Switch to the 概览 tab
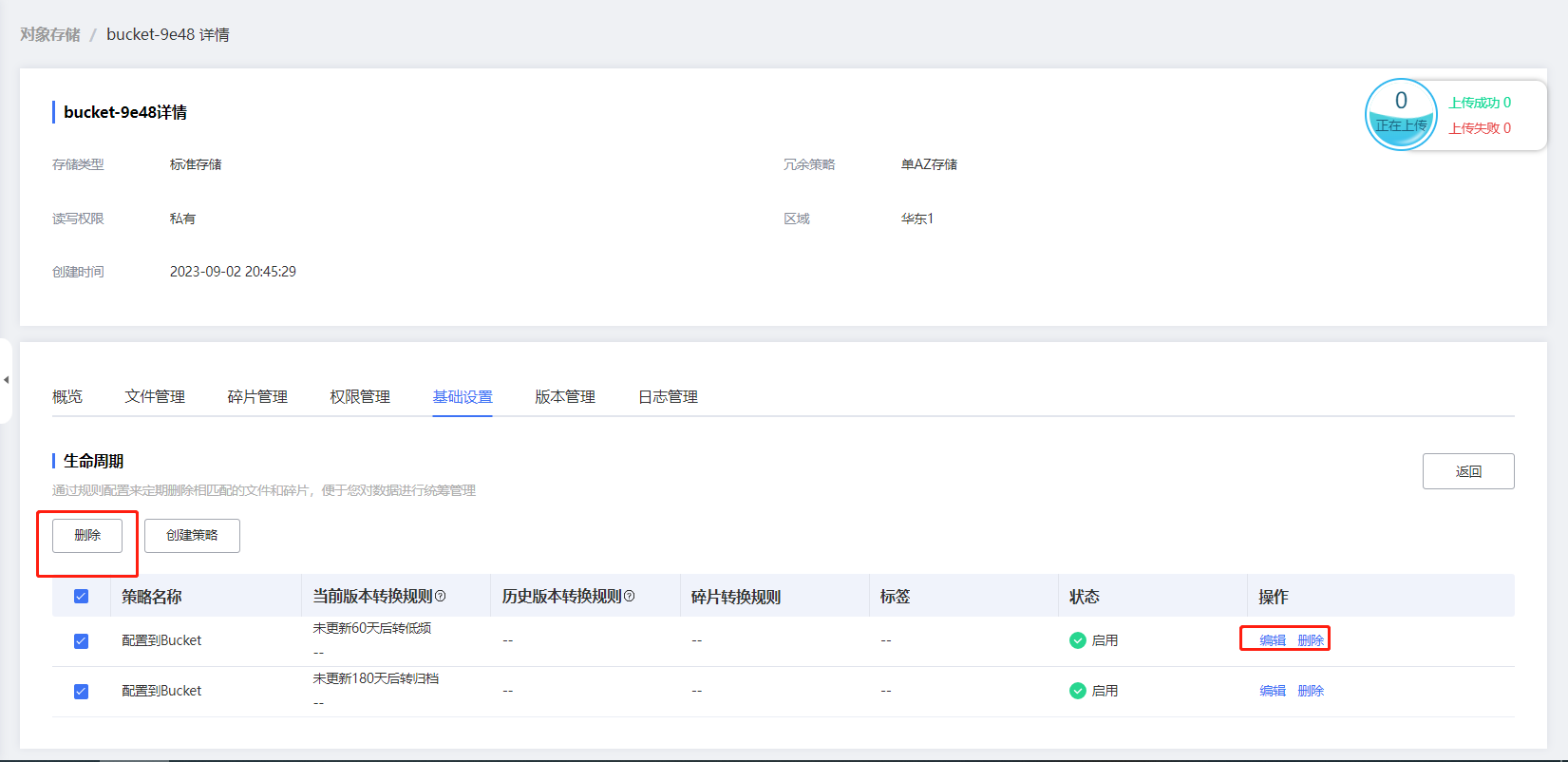The image size is (1568, 762). click(67, 397)
